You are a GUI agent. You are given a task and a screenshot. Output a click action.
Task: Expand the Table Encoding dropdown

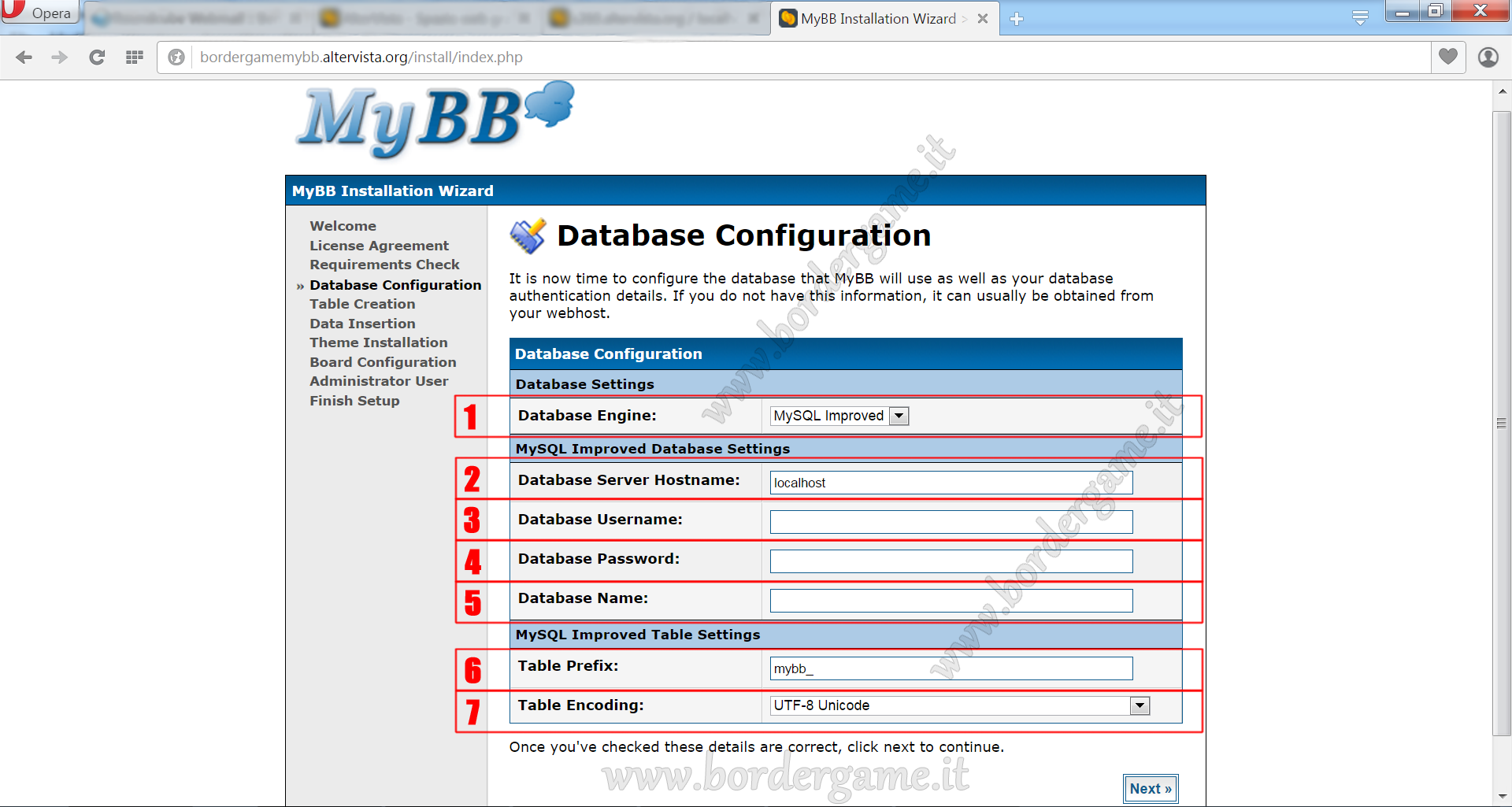coord(960,705)
